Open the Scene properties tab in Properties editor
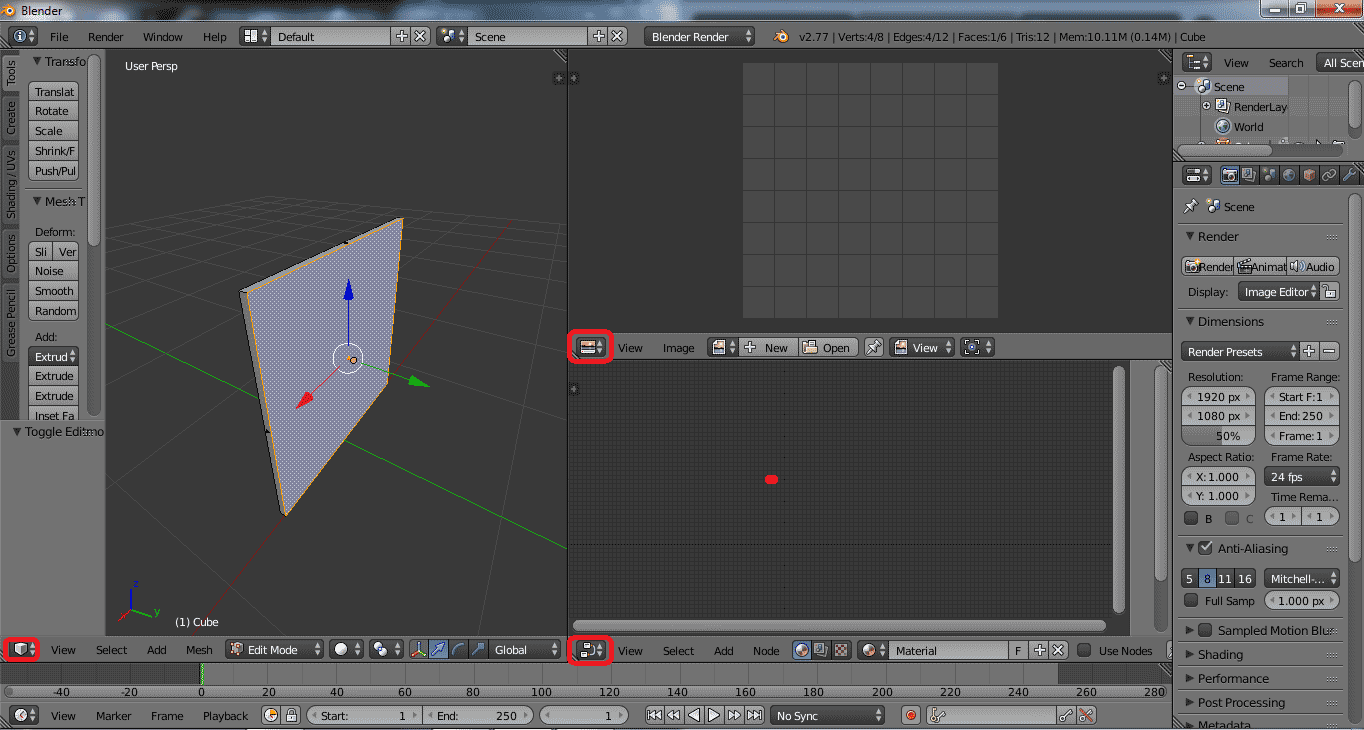 pyautogui.click(x=1269, y=175)
